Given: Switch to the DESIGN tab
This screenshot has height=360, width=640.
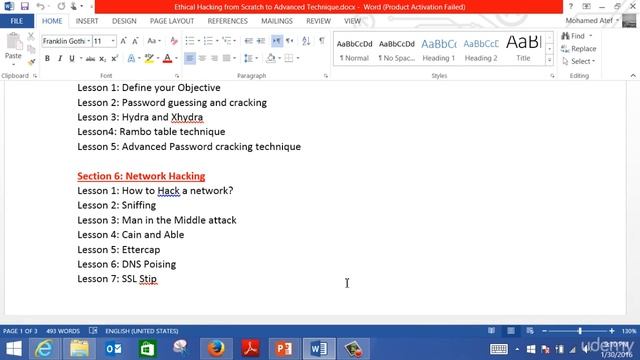Looking at the screenshot, I should (x=124, y=21).
